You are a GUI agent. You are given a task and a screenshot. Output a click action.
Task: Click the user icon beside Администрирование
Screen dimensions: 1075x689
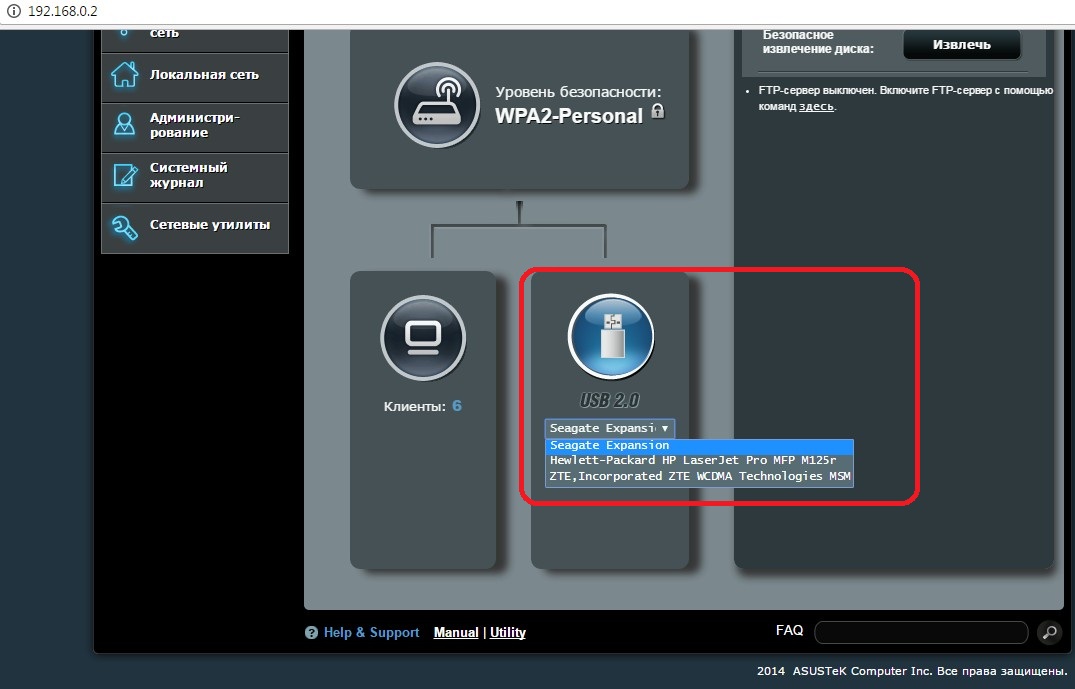point(124,124)
